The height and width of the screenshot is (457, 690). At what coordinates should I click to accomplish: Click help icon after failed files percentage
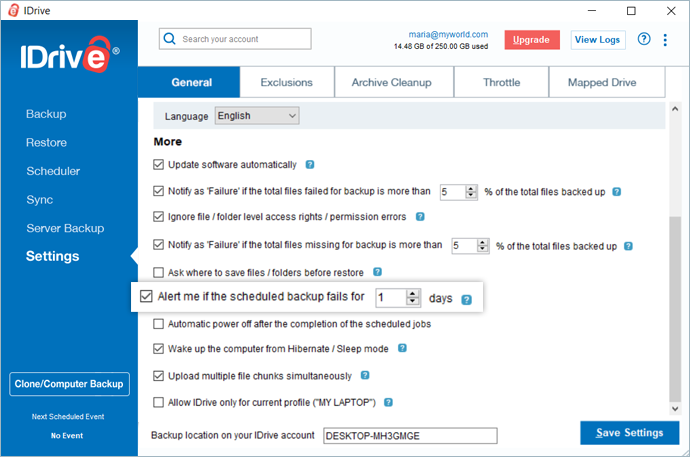point(617,192)
